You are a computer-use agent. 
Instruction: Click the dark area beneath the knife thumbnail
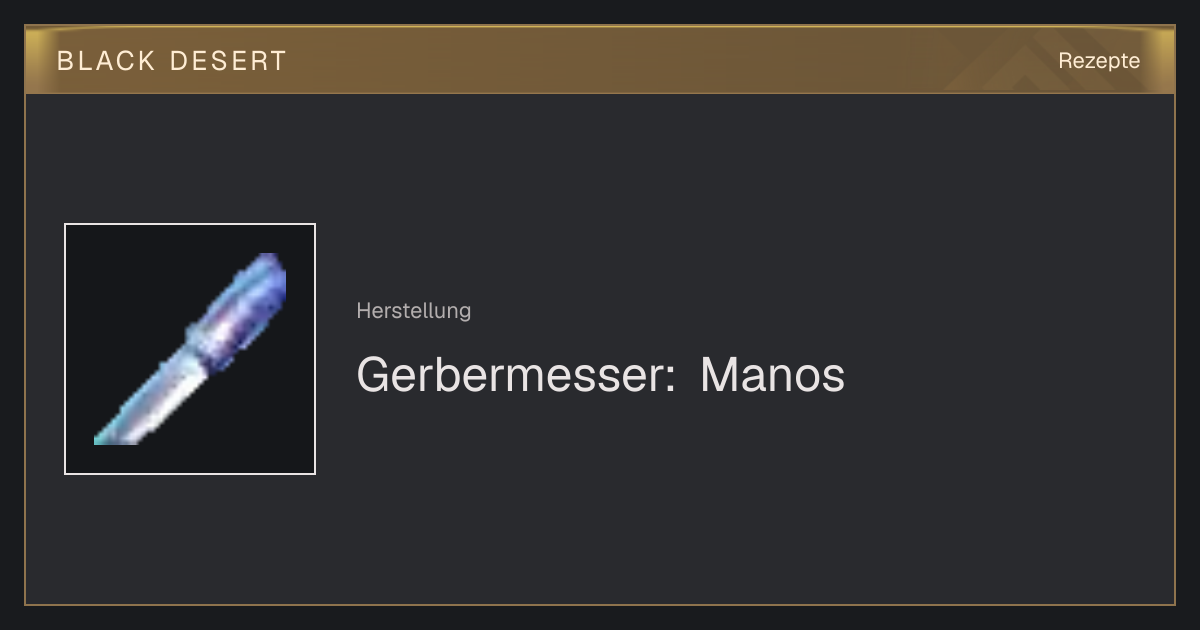click(190, 538)
